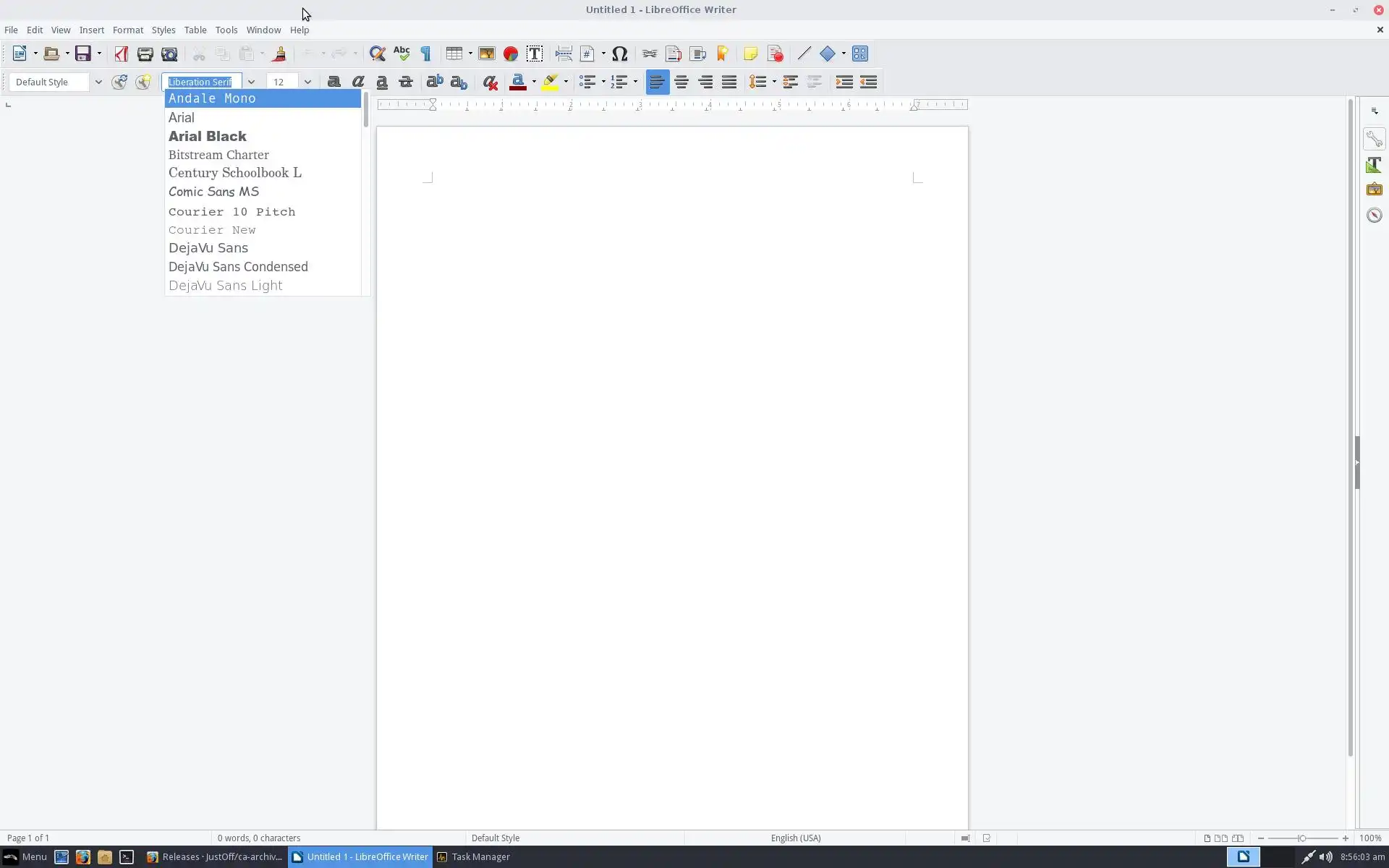This screenshot has width=1389, height=868.
Task: Open the Format menu
Action: coord(127,30)
